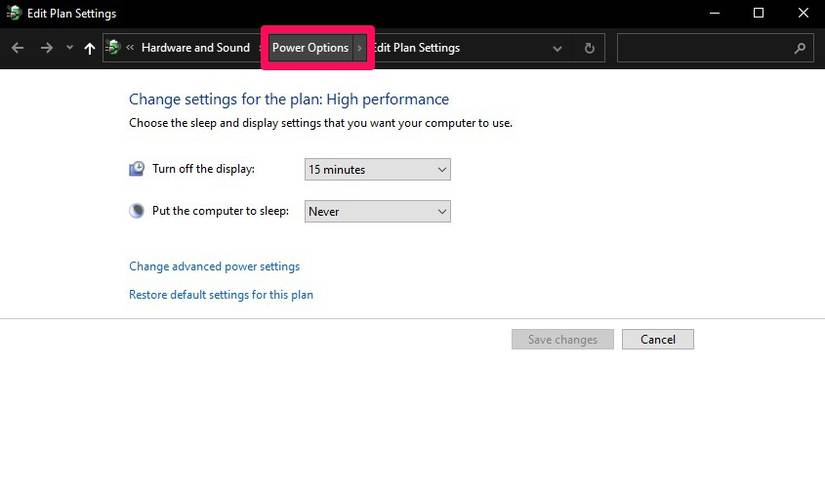Open the Put the computer to sleep dropdown
Image resolution: width=825 pixels, height=489 pixels.
[x=377, y=212]
